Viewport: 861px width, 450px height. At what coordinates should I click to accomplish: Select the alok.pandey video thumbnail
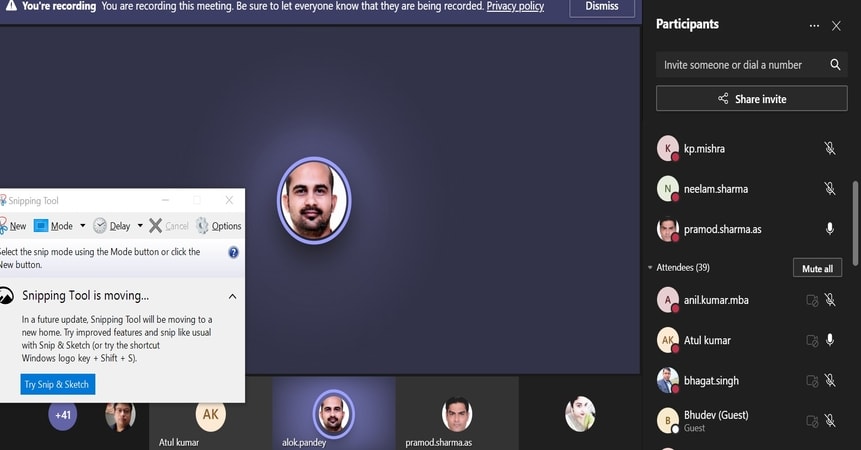coord(333,413)
